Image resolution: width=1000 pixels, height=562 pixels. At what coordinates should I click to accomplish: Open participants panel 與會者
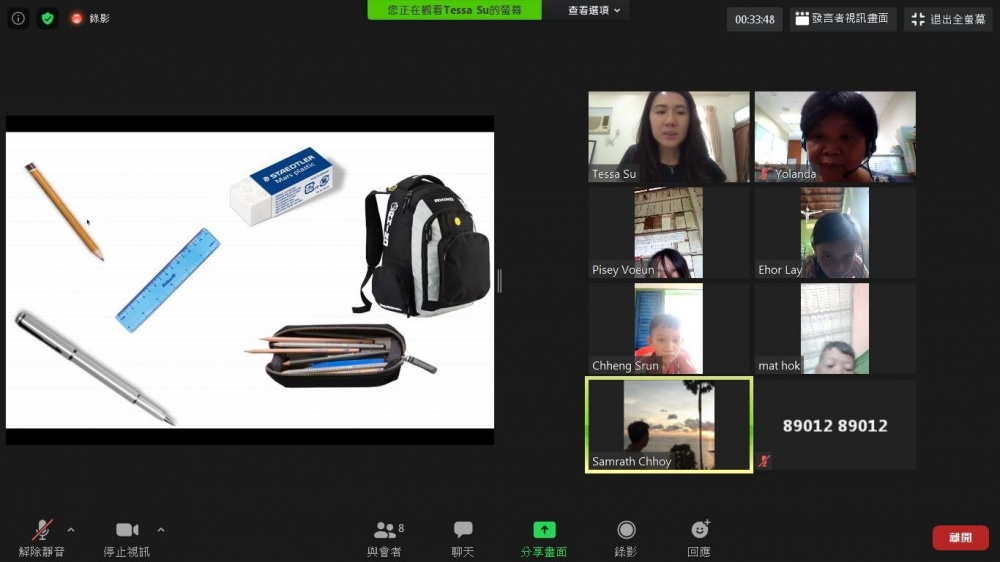(385, 538)
